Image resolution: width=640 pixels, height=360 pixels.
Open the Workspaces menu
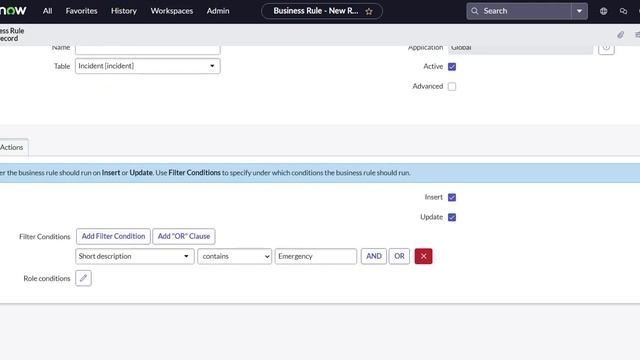pos(172,11)
